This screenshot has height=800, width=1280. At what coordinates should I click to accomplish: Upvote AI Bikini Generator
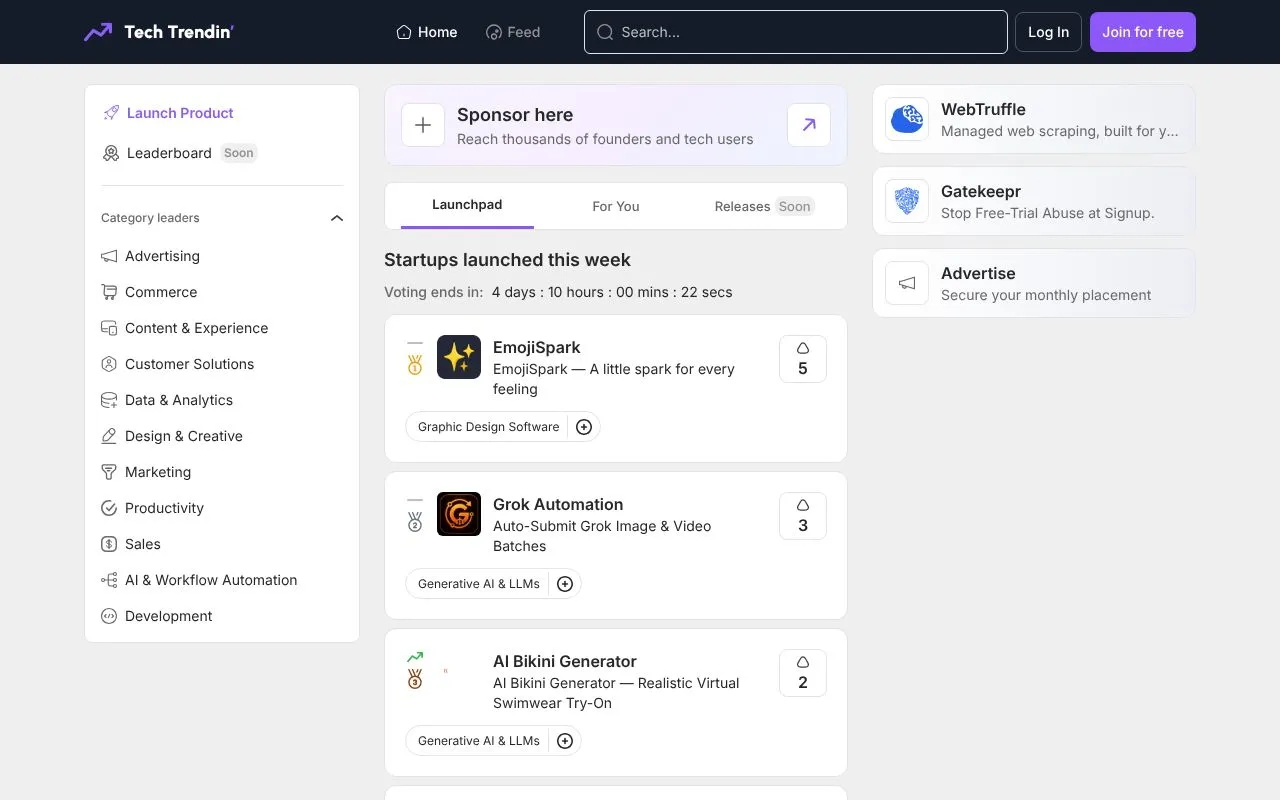tap(803, 673)
